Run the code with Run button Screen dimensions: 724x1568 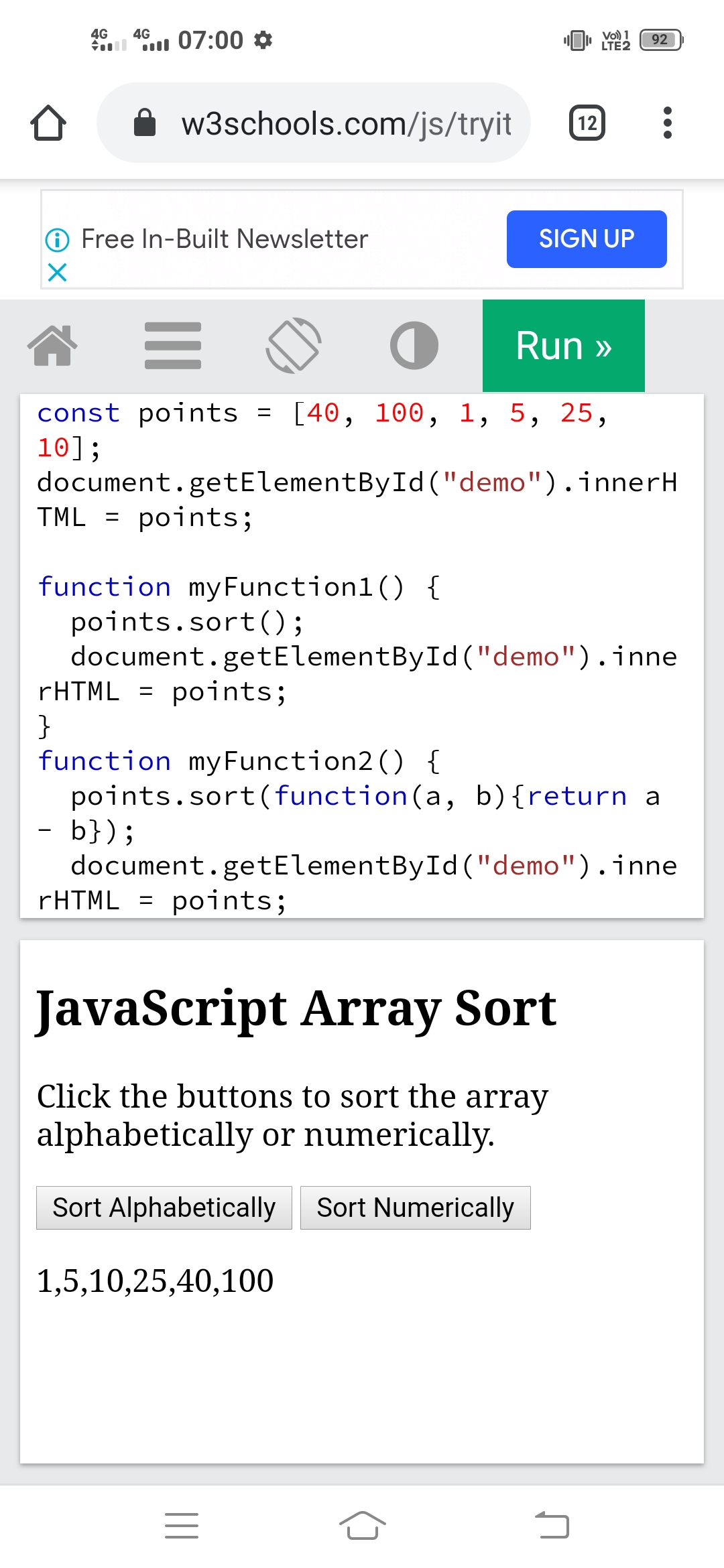click(563, 346)
